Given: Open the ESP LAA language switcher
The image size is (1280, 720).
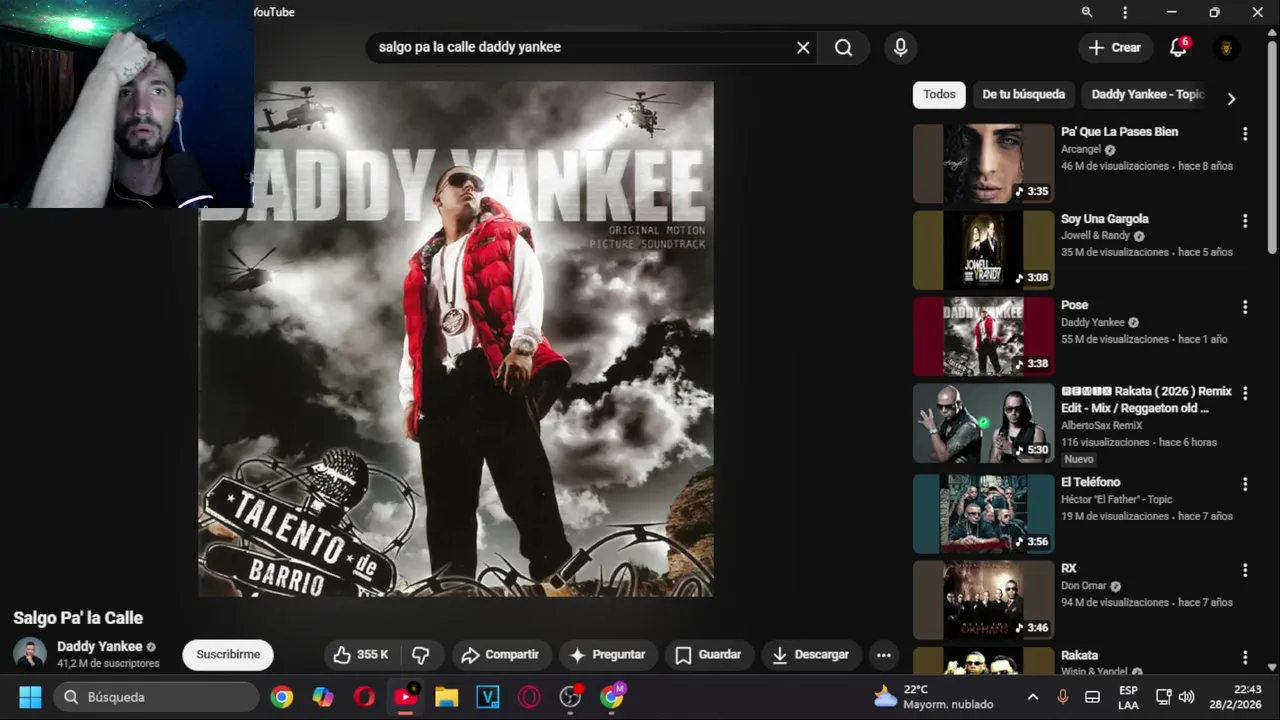Looking at the screenshot, I should pos(1128,697).
